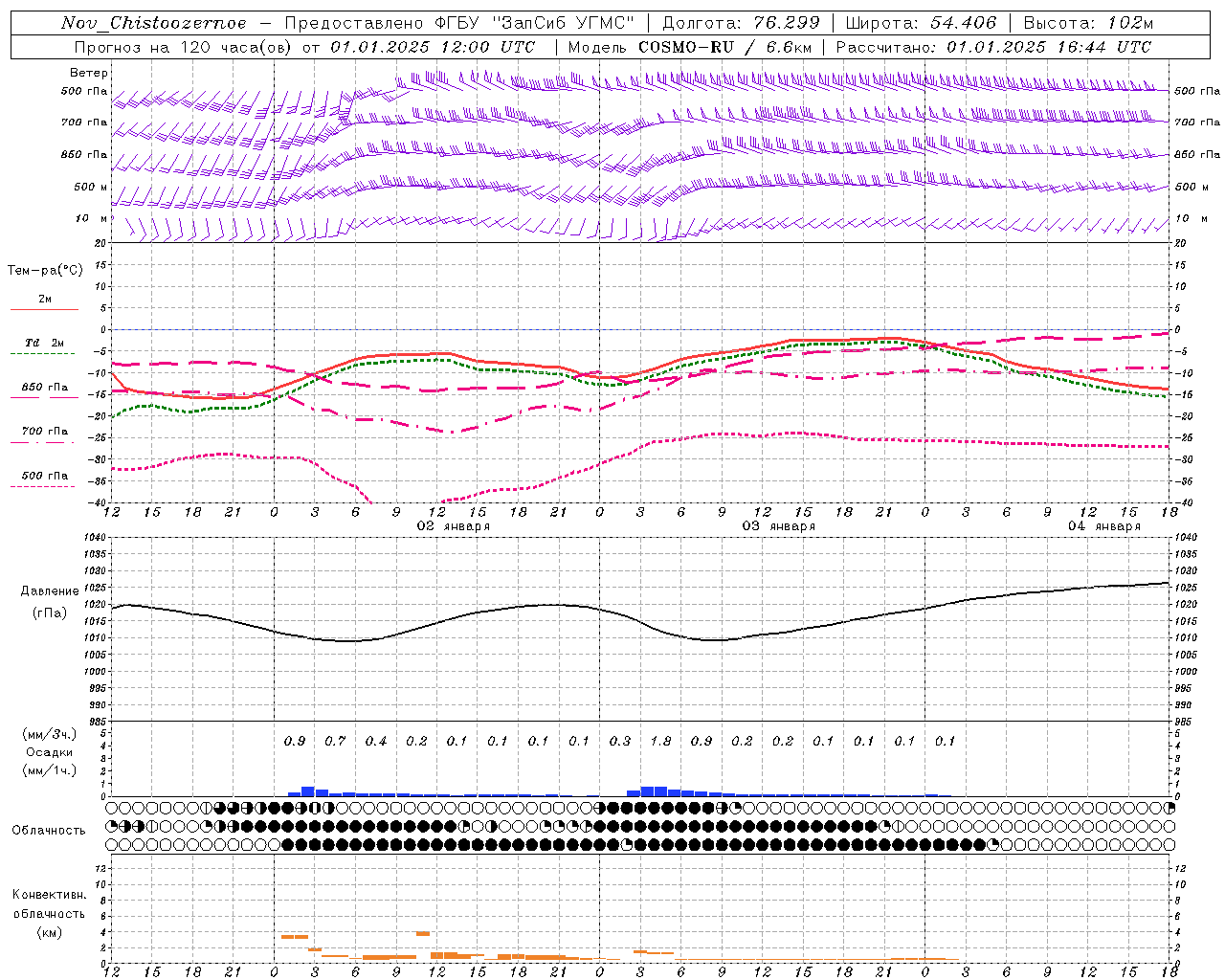
Task: Click the (мм/3ч.) precipitation unit label
Action: (50, 734)
